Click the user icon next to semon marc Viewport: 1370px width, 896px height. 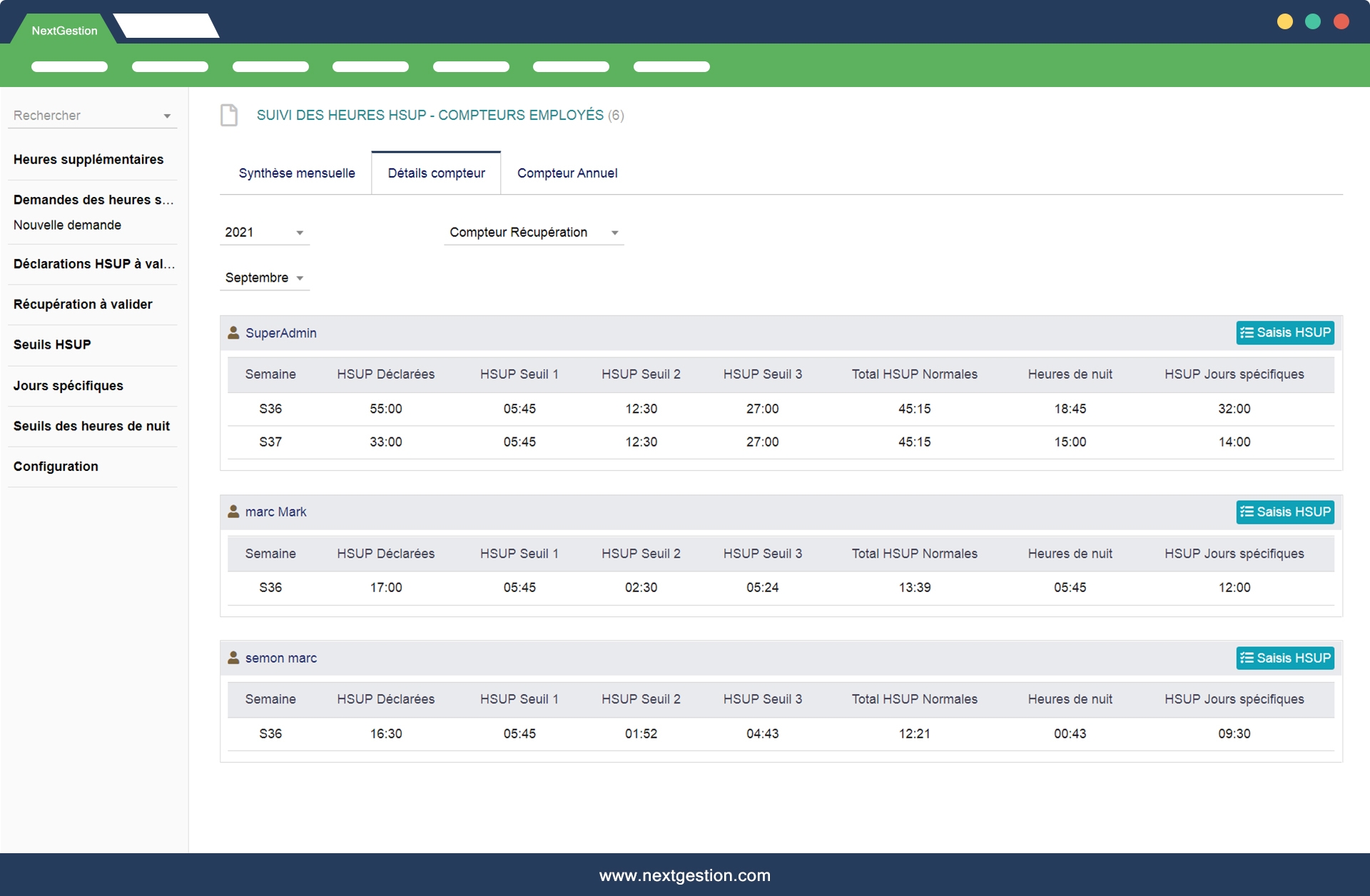233,658
